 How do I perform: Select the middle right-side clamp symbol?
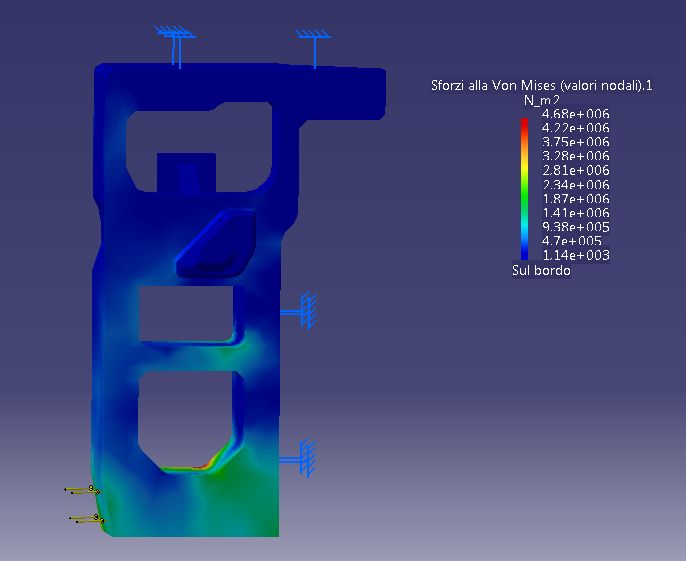(299, 311)
